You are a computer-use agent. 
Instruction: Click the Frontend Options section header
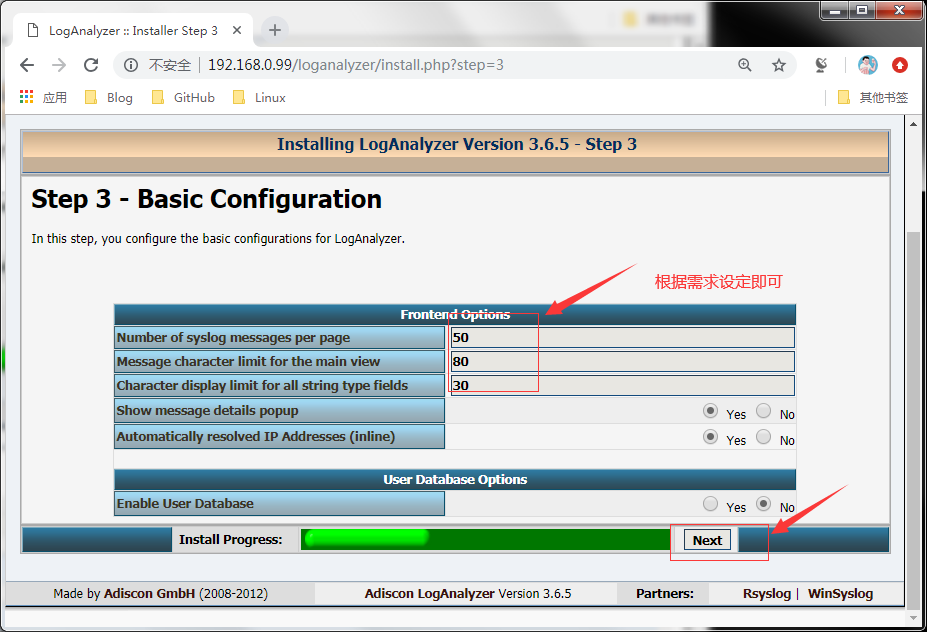point(455,315)
